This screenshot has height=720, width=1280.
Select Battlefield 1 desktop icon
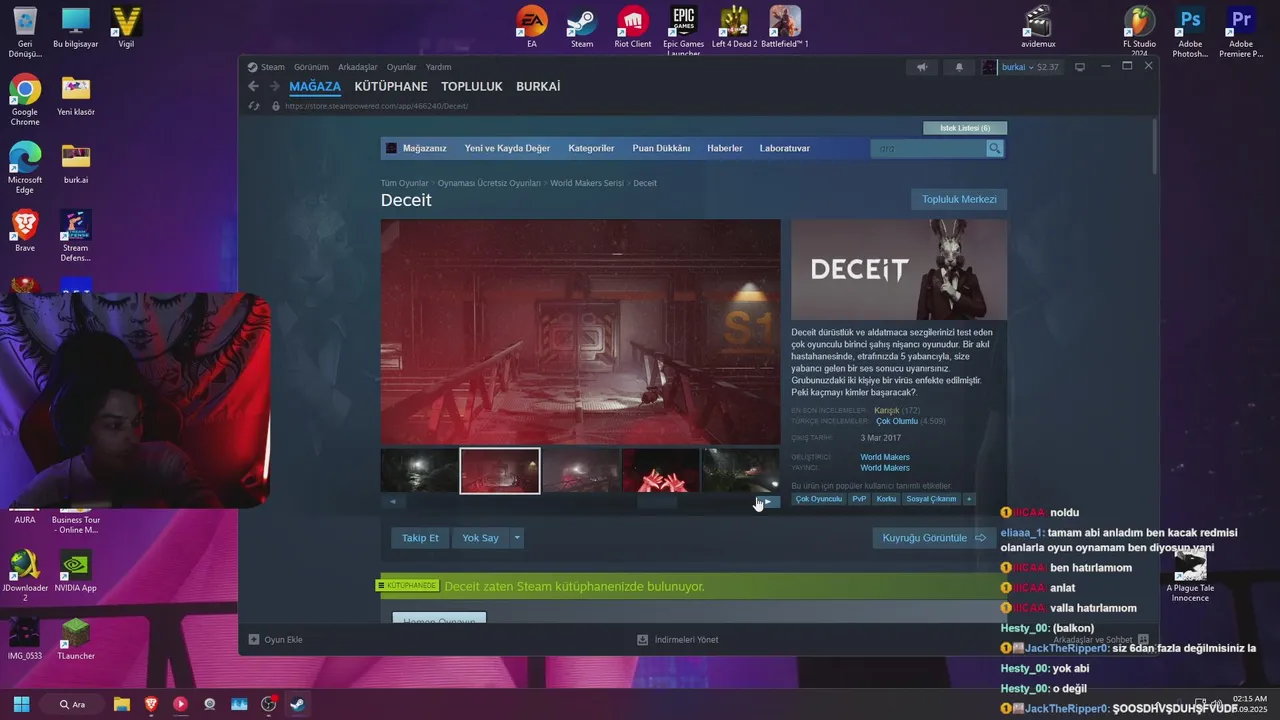(x=785, y=27)
